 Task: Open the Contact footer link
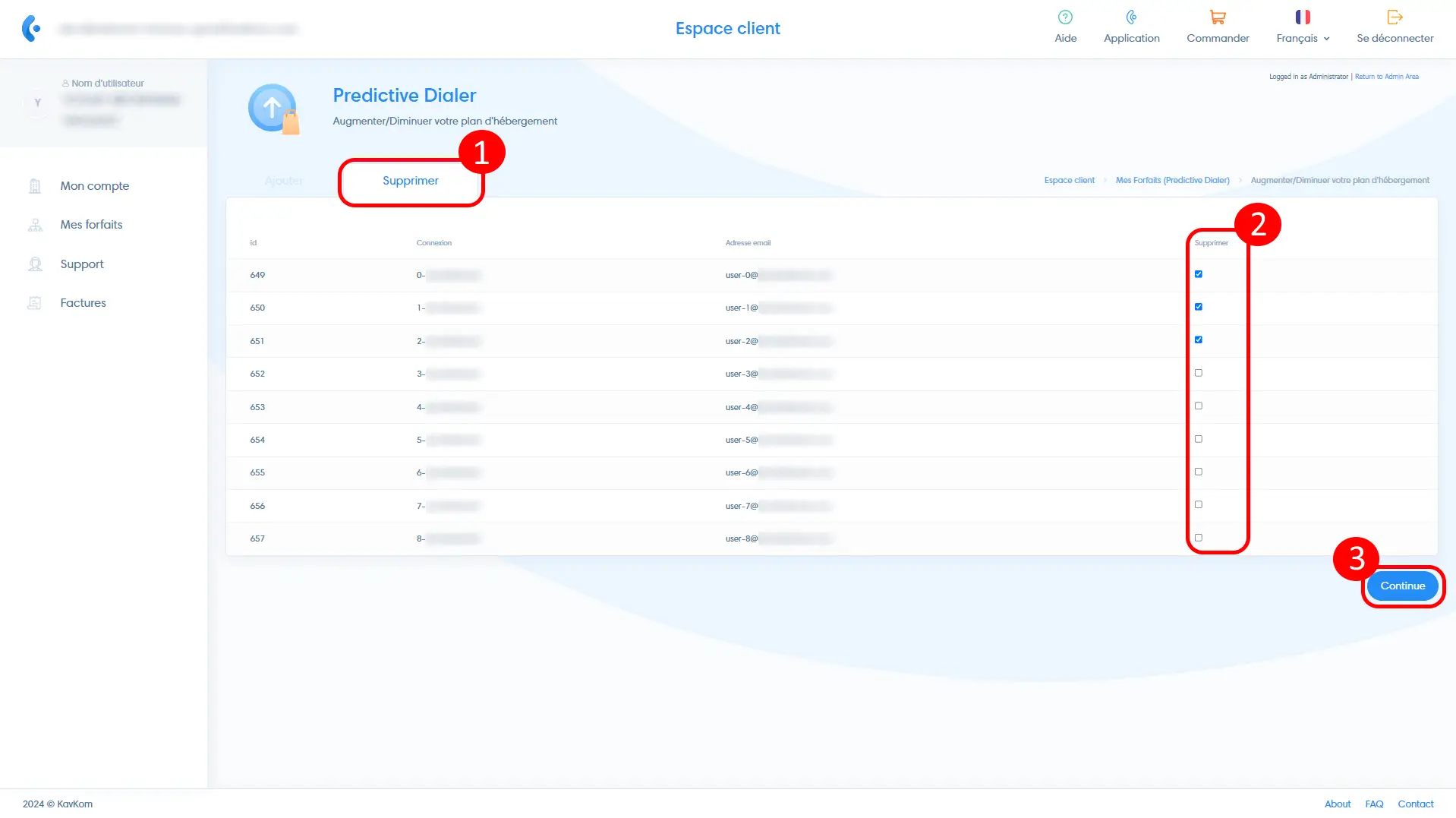coord(1415,804)
